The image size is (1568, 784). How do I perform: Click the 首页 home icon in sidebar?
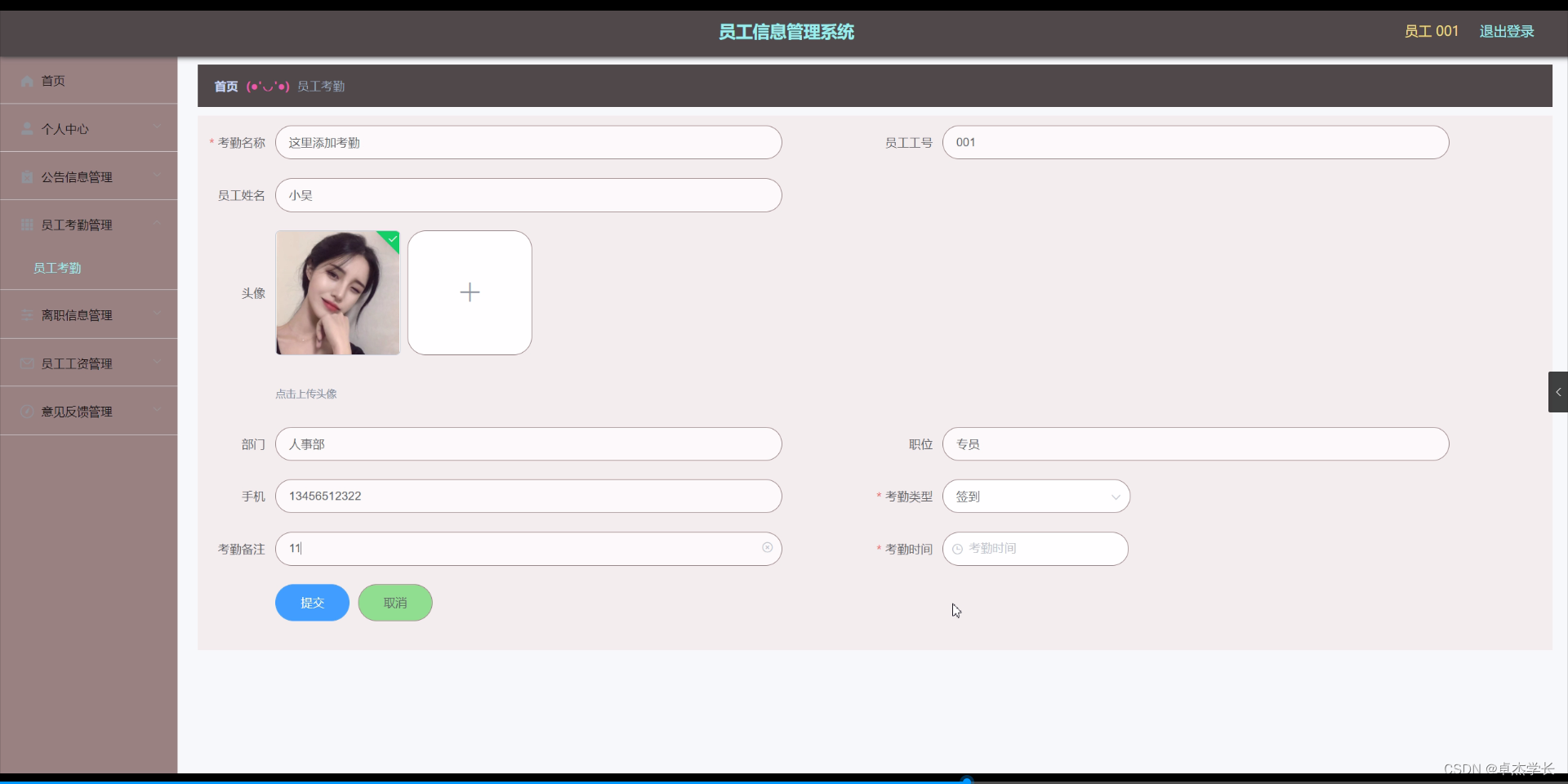(x=25, y=80)
